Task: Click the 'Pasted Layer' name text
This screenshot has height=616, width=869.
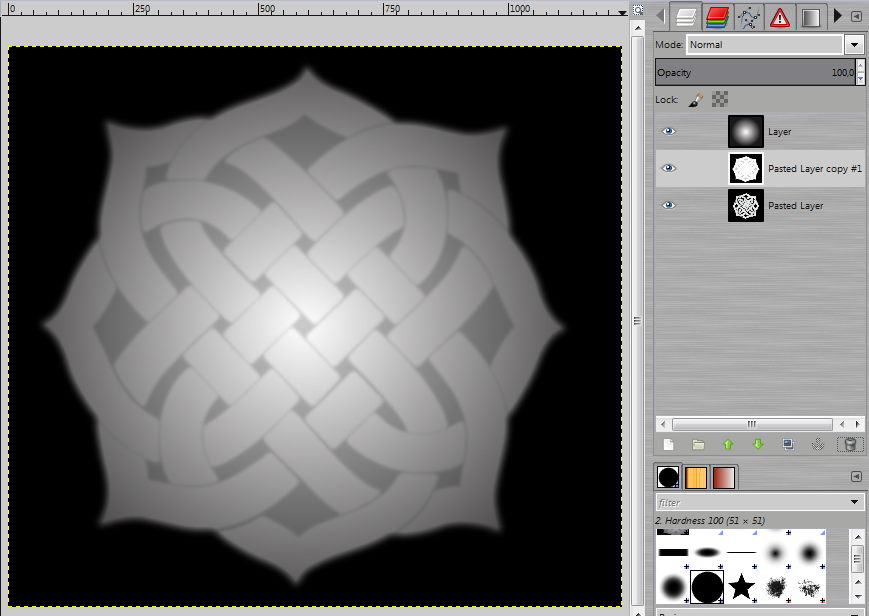Action: 795,206
